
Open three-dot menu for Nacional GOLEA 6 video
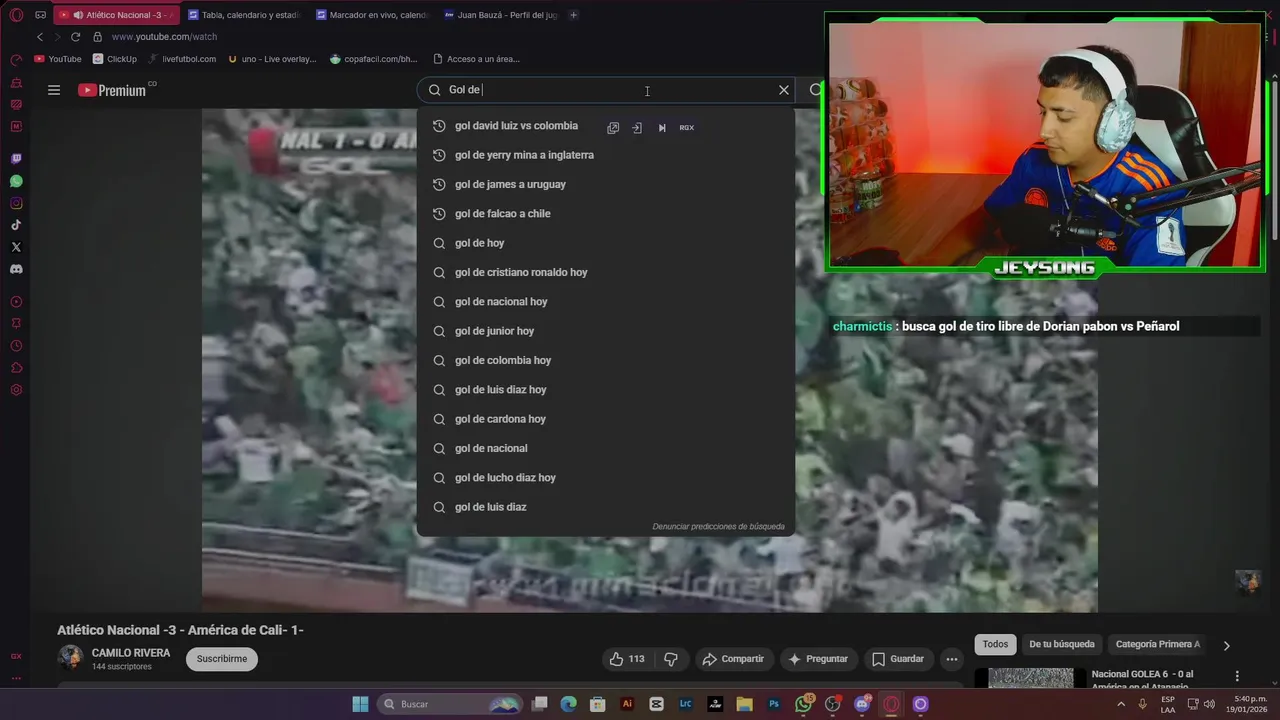coord(1237,676)
